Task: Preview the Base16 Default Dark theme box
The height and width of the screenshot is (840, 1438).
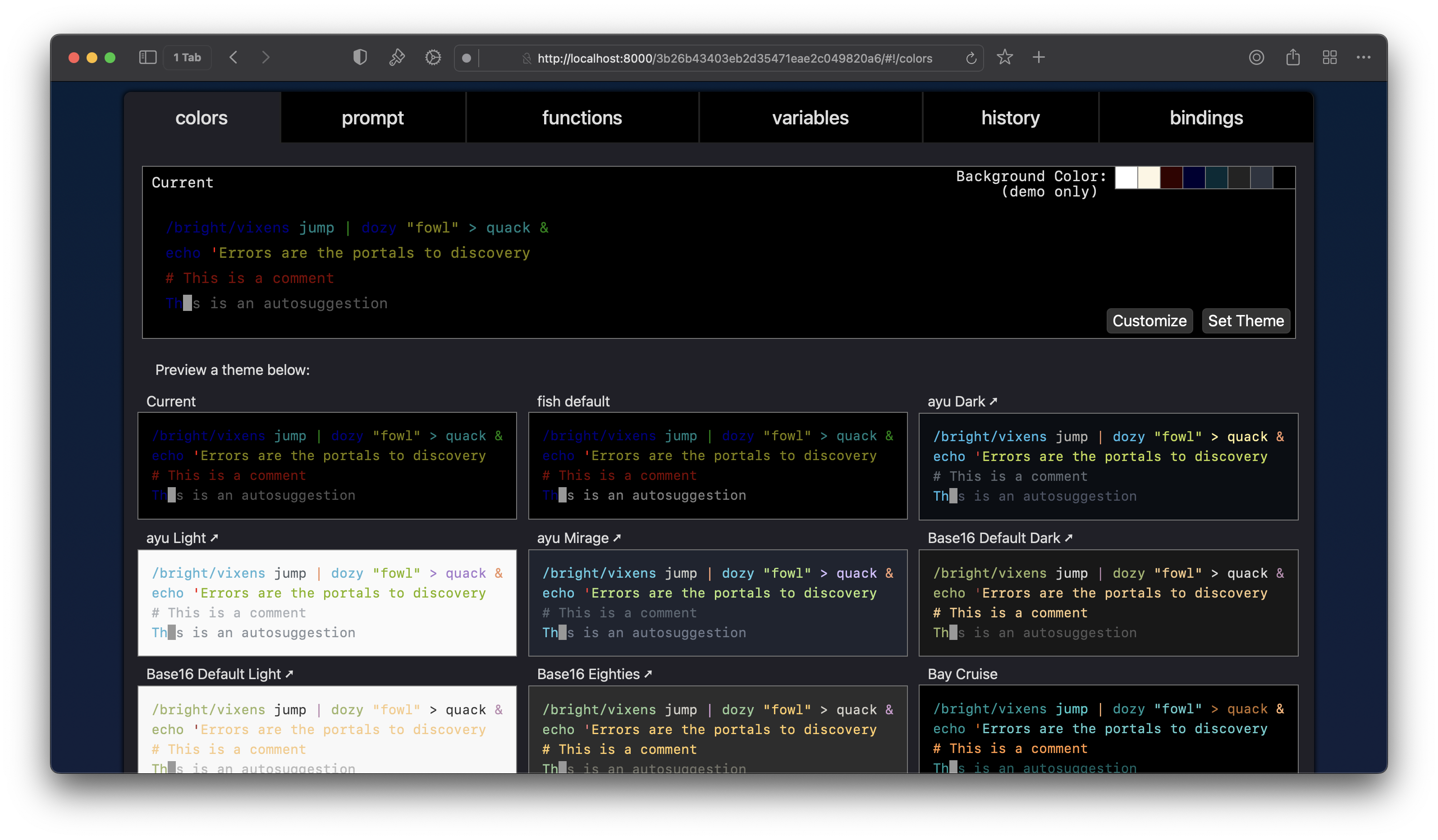Action: [x=1108, y=603]
